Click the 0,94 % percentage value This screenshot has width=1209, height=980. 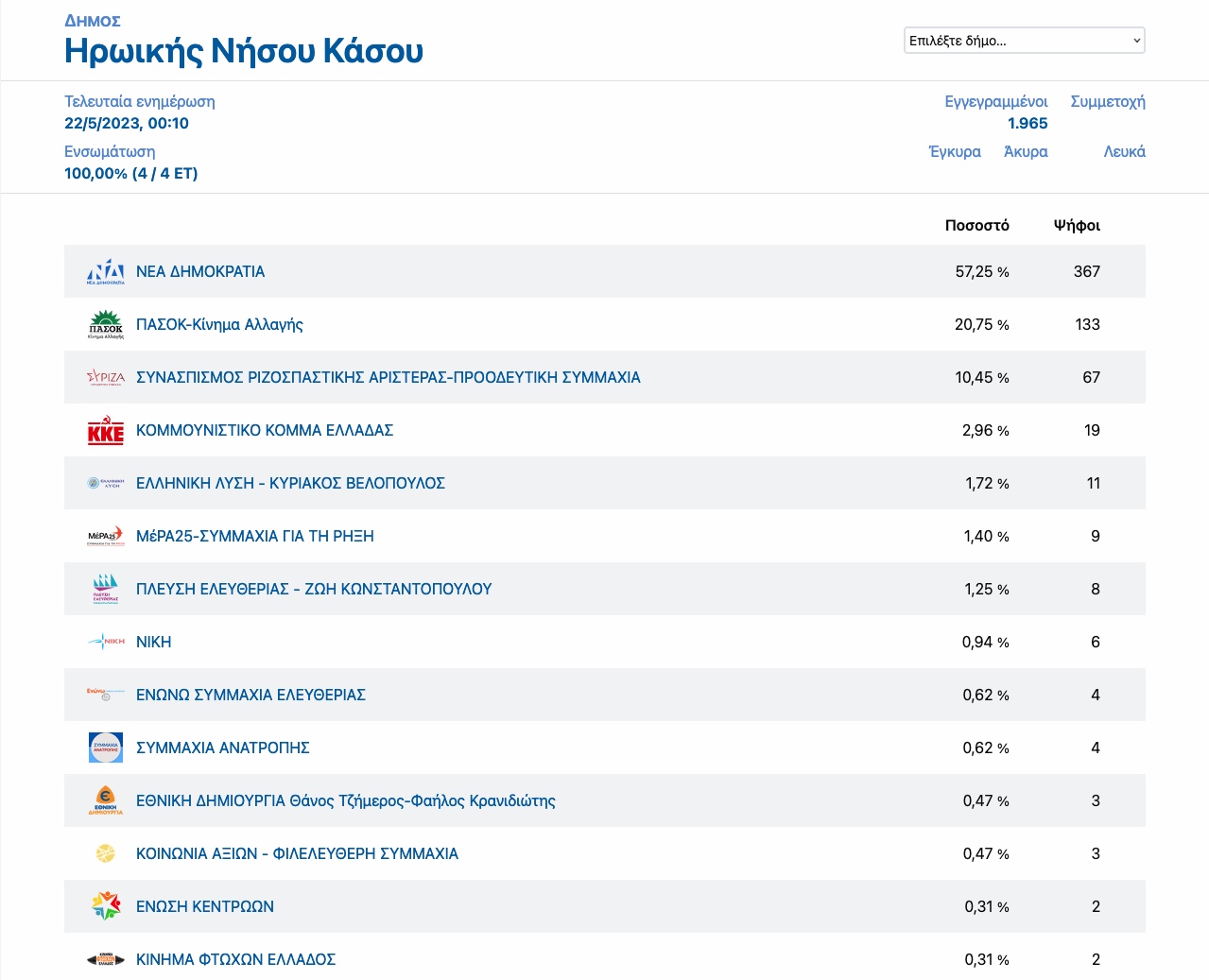click(x=986, y=642)
